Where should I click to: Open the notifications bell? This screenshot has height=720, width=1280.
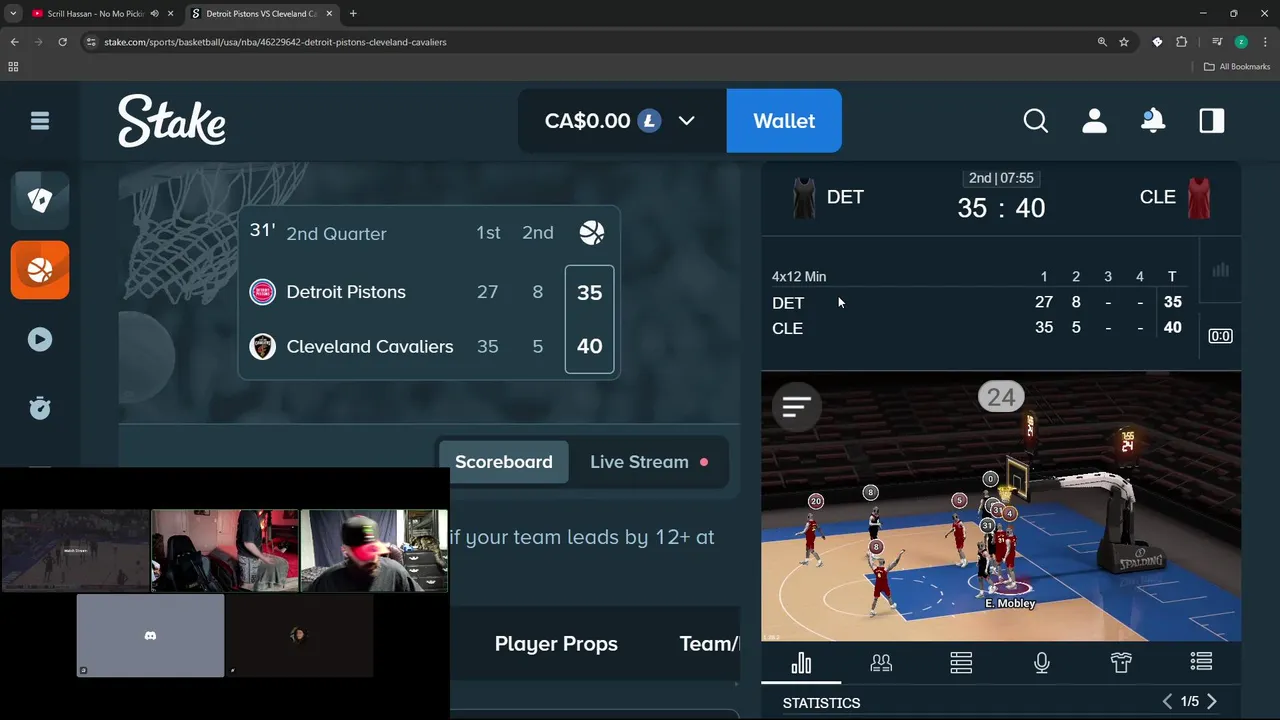1153,121
